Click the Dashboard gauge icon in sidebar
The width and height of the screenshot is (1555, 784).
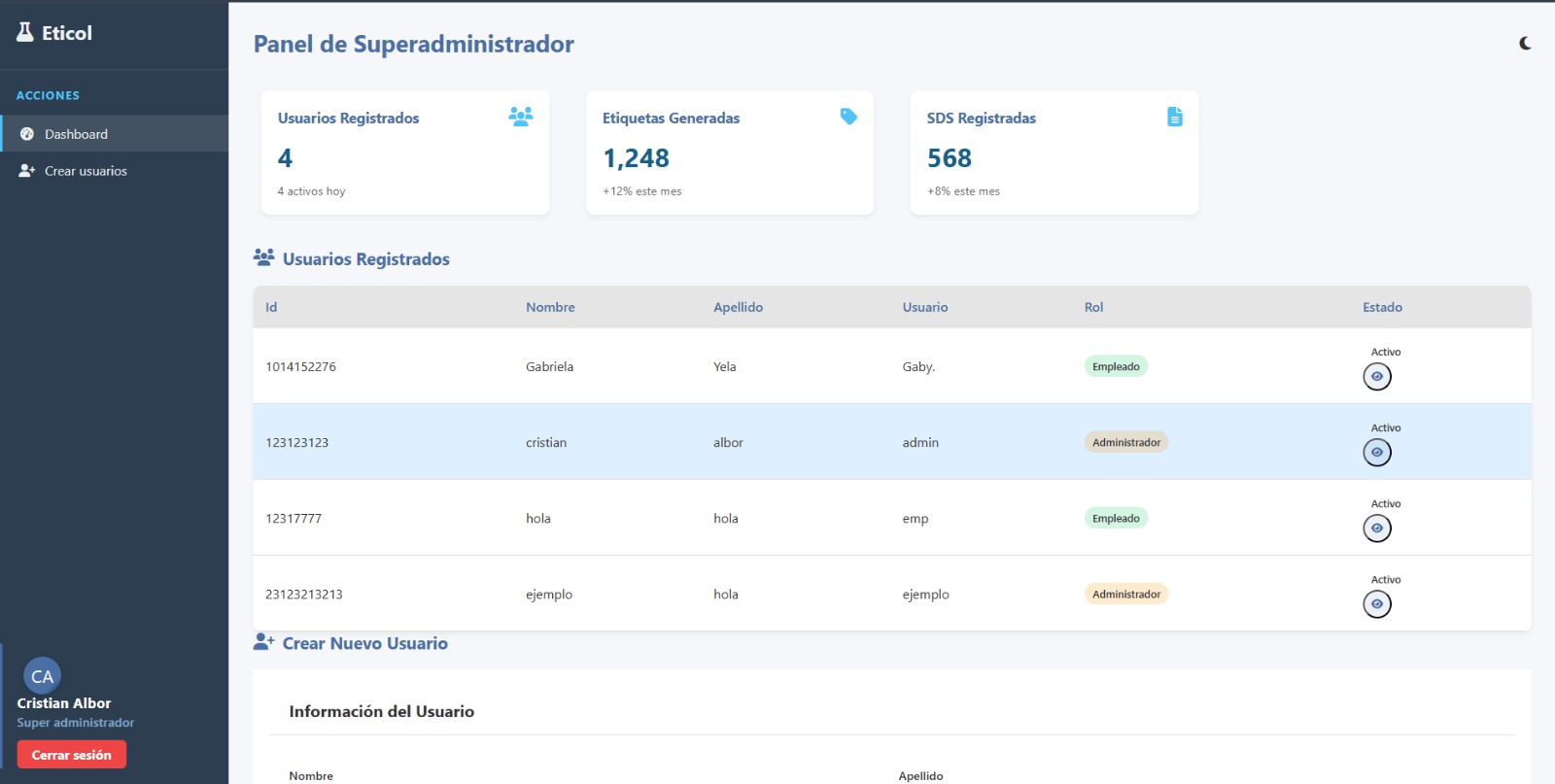[27, 134]
